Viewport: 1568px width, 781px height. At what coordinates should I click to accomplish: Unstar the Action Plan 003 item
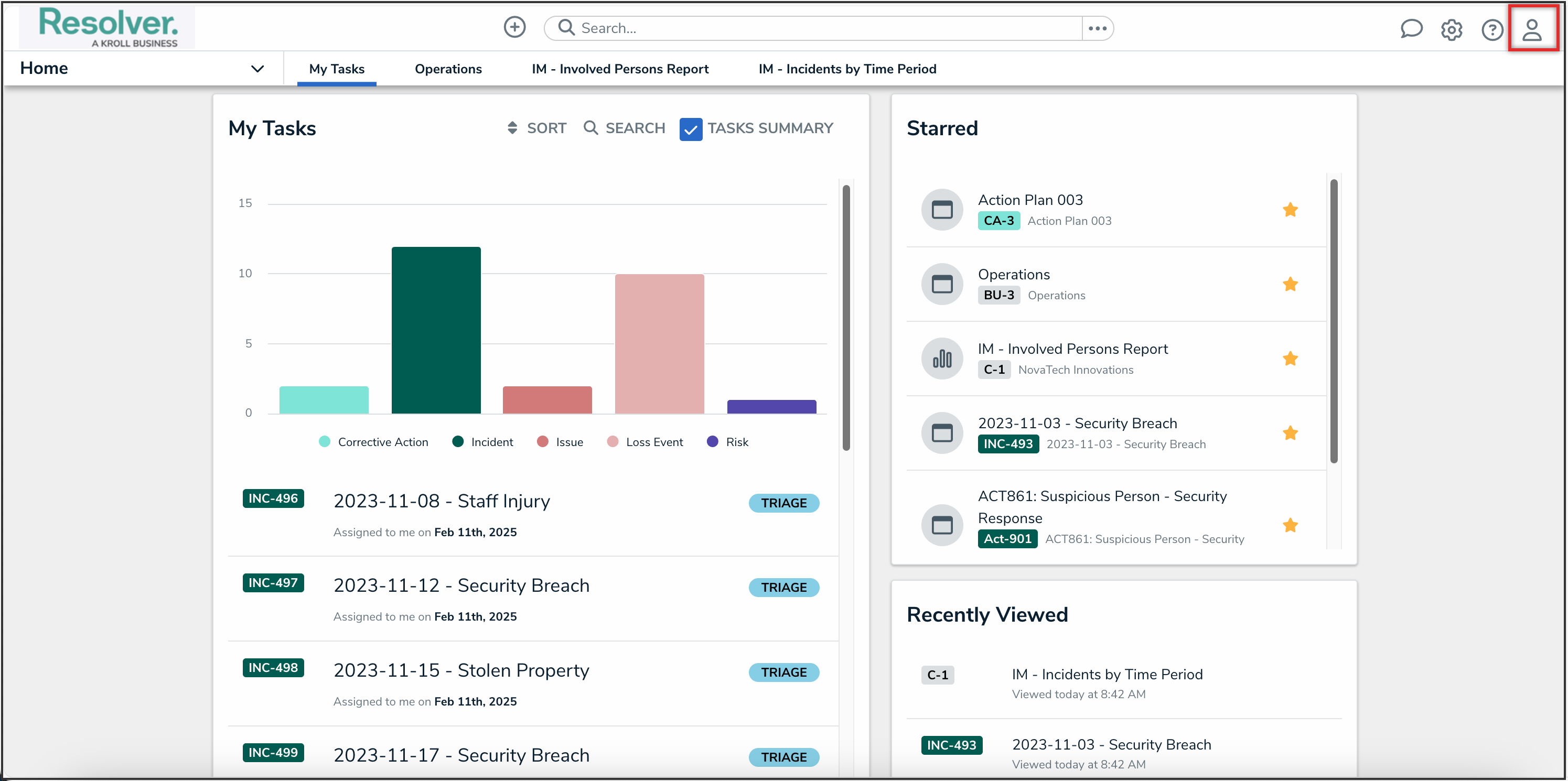click(x=1290, y=210)
